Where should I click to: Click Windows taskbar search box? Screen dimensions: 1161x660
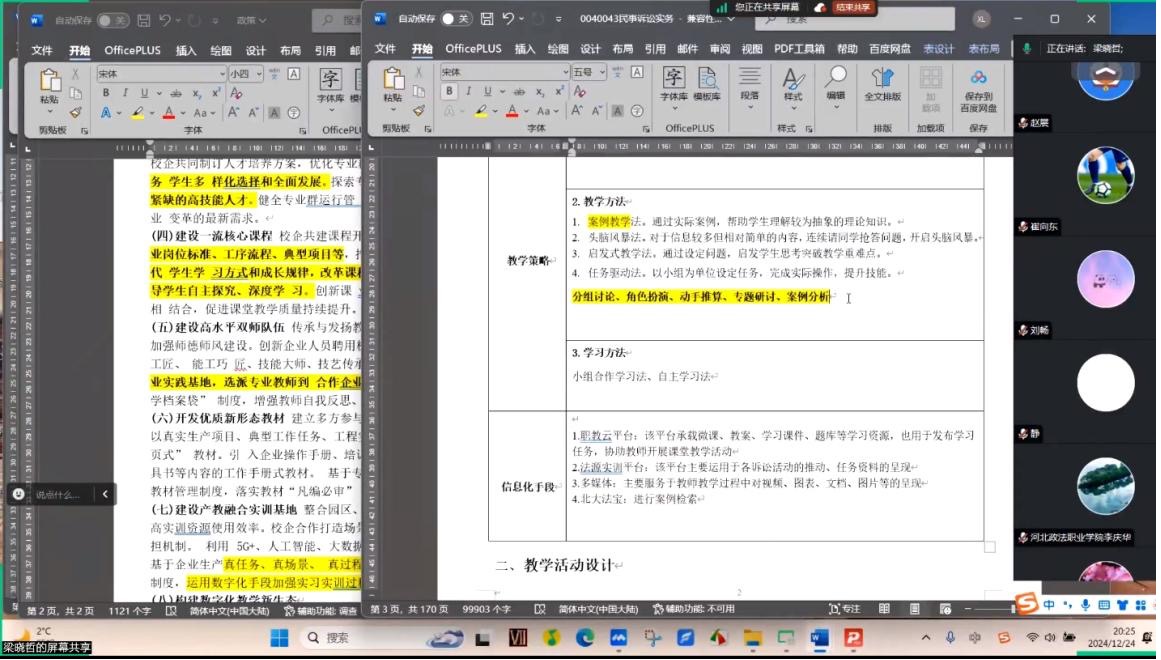pyautogui.click(x=360, y=638)
